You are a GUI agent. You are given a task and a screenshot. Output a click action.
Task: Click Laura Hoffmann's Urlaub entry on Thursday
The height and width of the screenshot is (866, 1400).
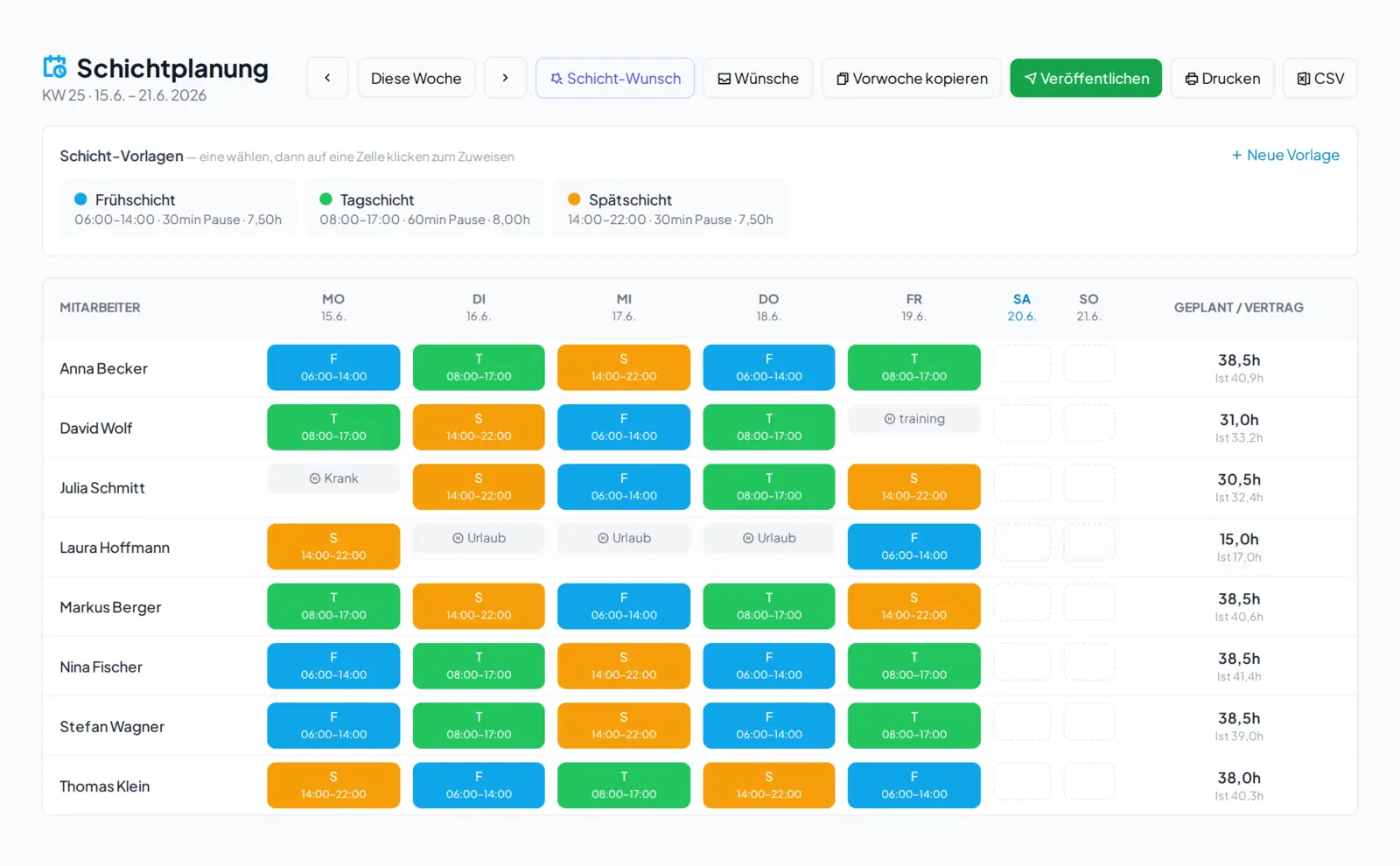point(769,538)
